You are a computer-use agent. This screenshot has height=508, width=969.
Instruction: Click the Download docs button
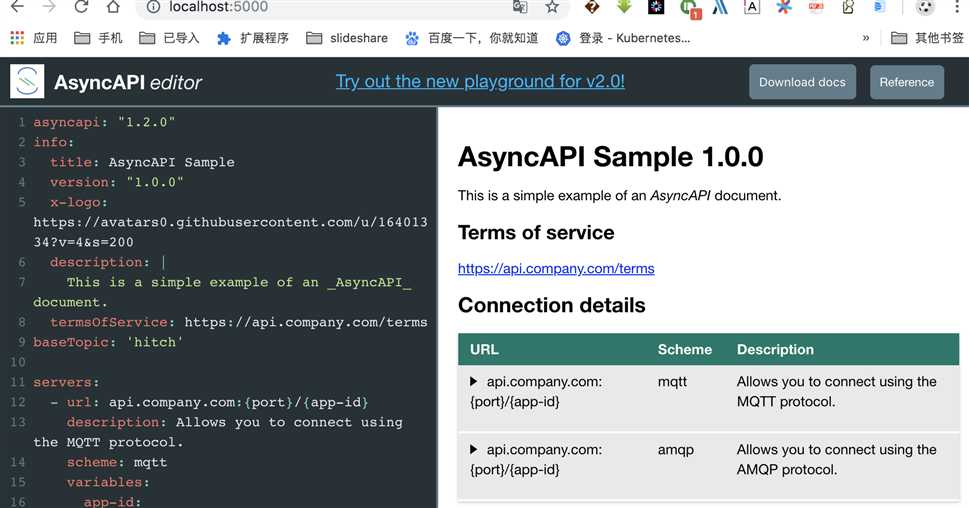(802, 82)
